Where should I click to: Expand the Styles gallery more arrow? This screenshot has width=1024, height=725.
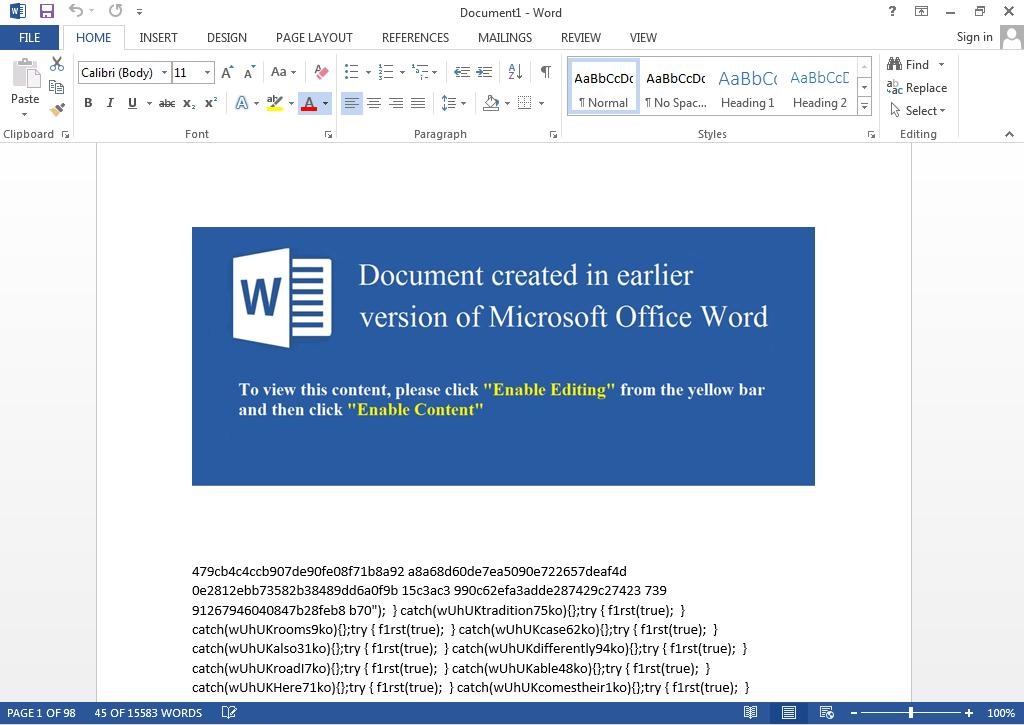864,106
